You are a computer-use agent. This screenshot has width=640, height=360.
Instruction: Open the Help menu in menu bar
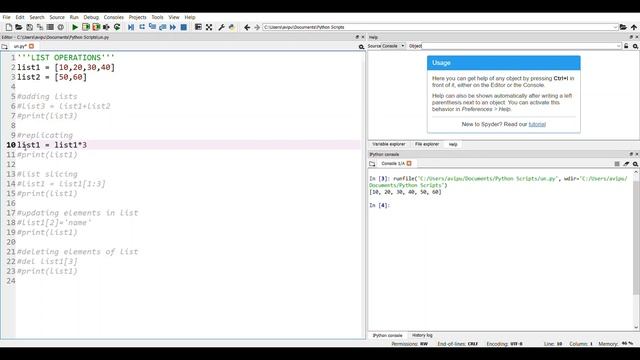point(190,17)
